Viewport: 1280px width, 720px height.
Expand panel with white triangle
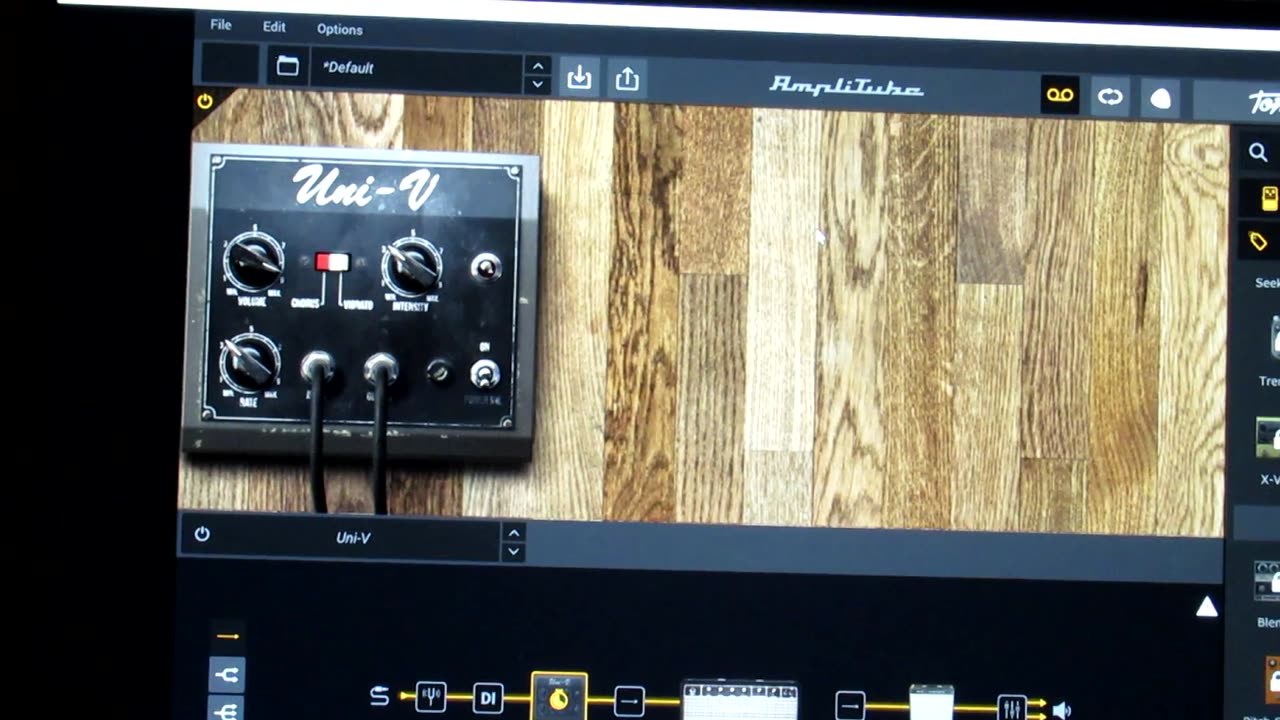(1207, 607)
